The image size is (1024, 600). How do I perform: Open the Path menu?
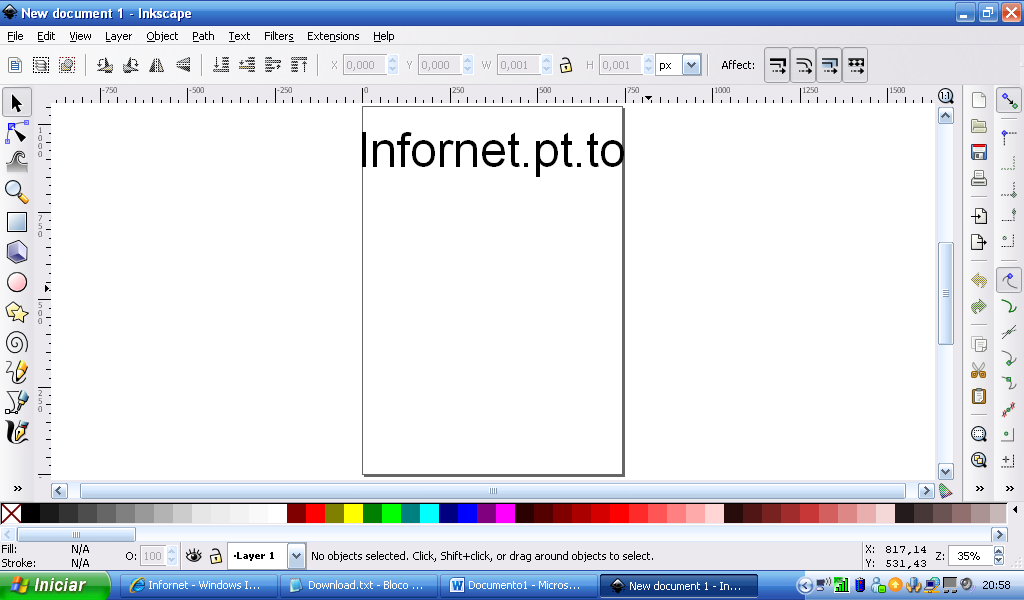[x=203, y=36]
